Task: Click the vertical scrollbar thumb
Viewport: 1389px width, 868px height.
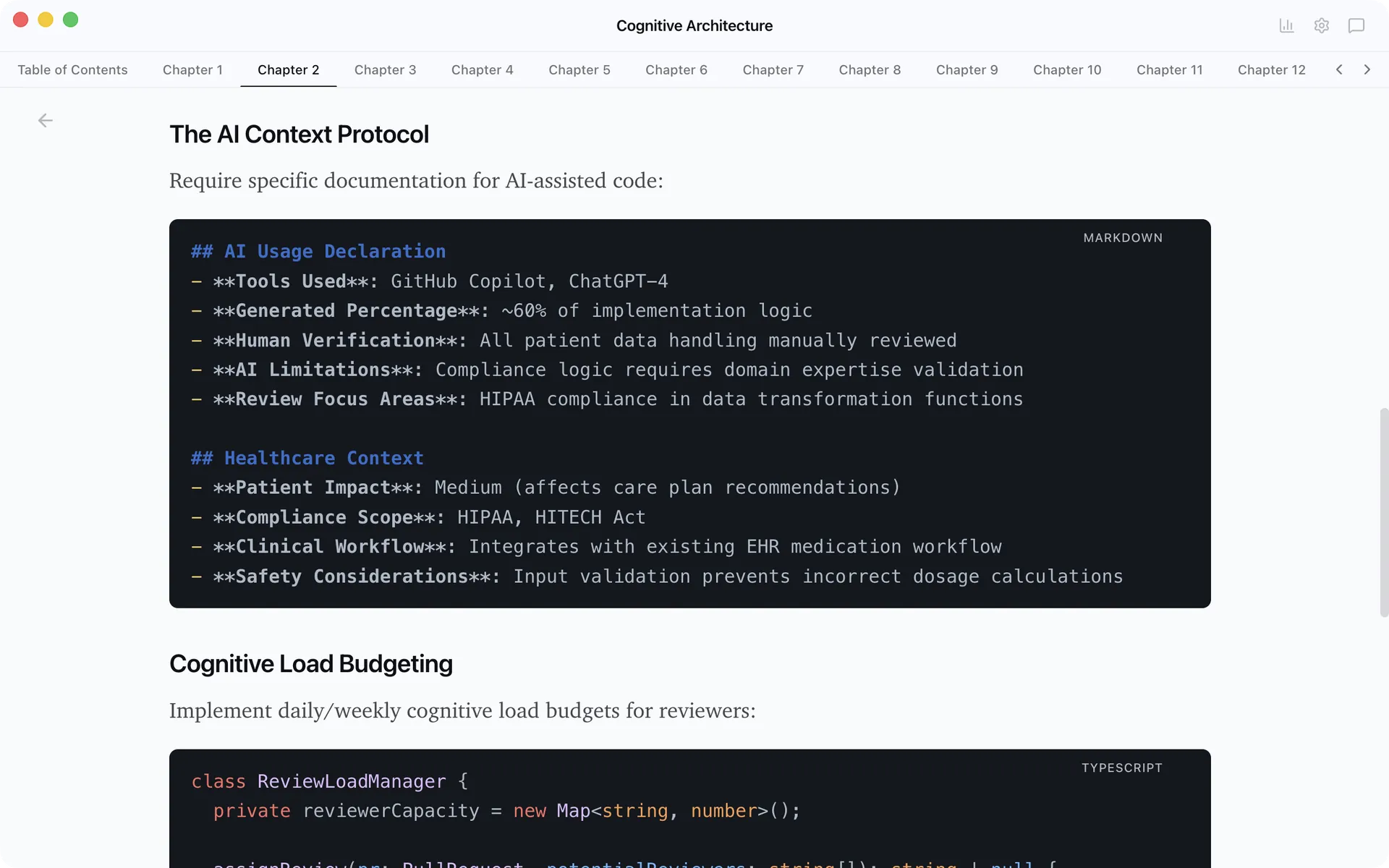Action: point(1384,512)
